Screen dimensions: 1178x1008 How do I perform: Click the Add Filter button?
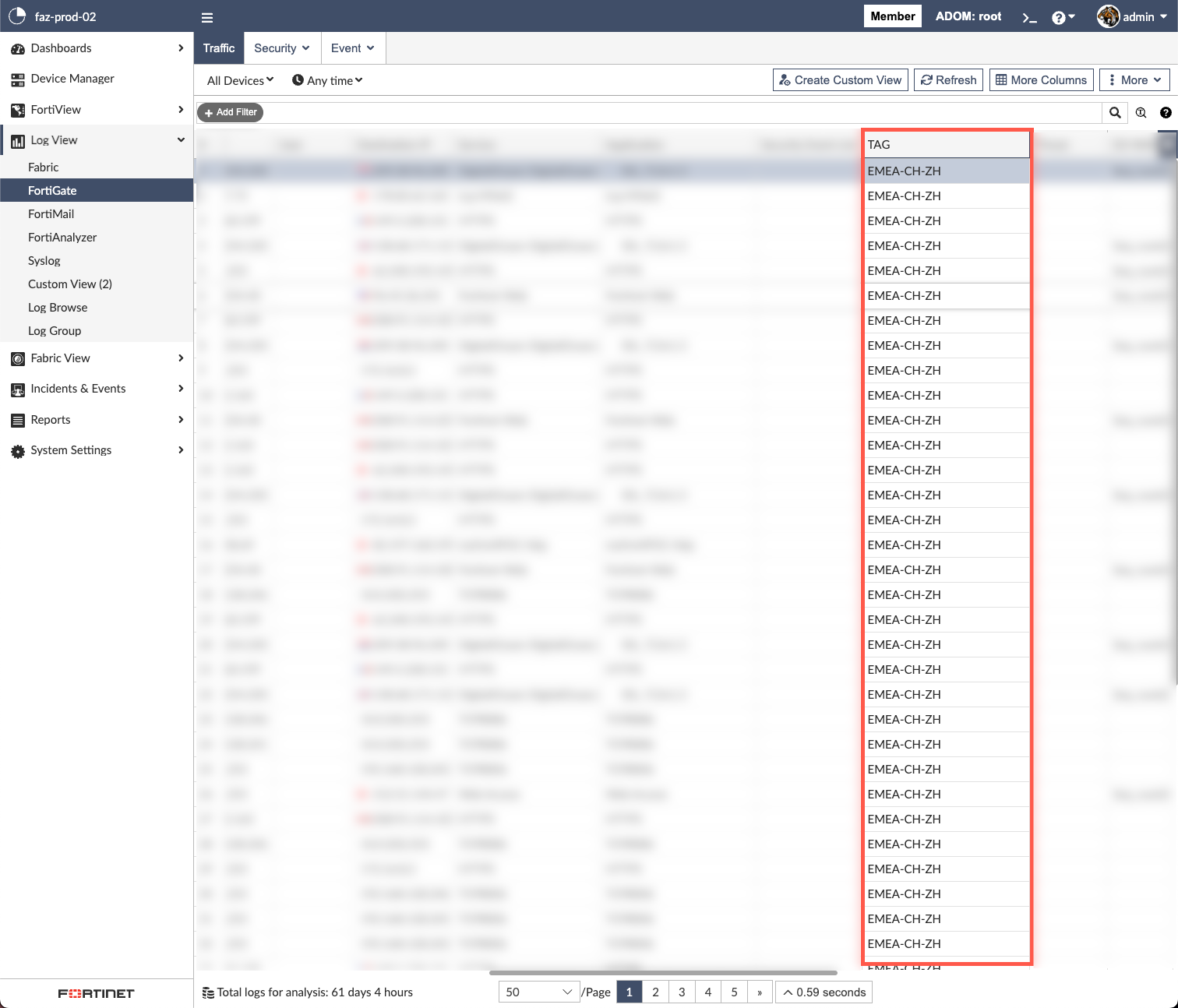pyautogui.click(x=231, y=112)
